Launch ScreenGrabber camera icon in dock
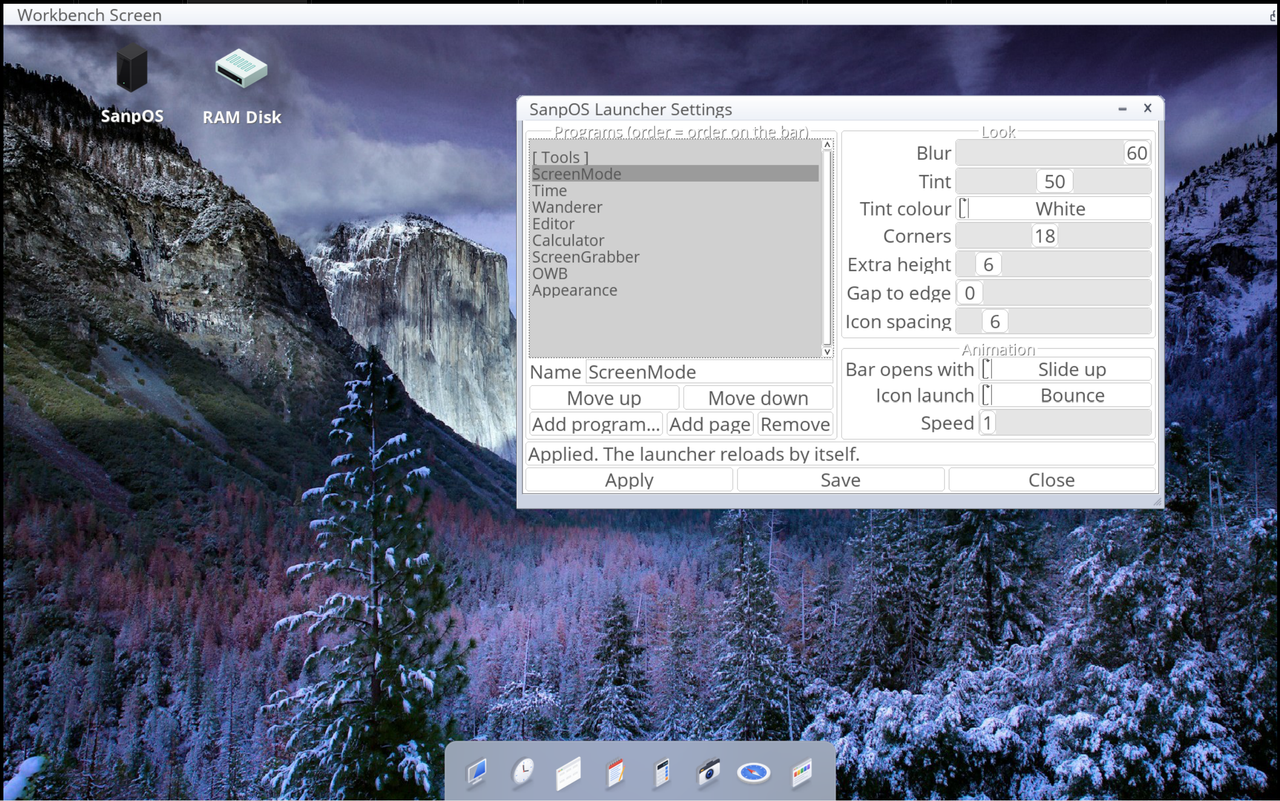This screenshot has height=801, width=1280. (708, 772)
